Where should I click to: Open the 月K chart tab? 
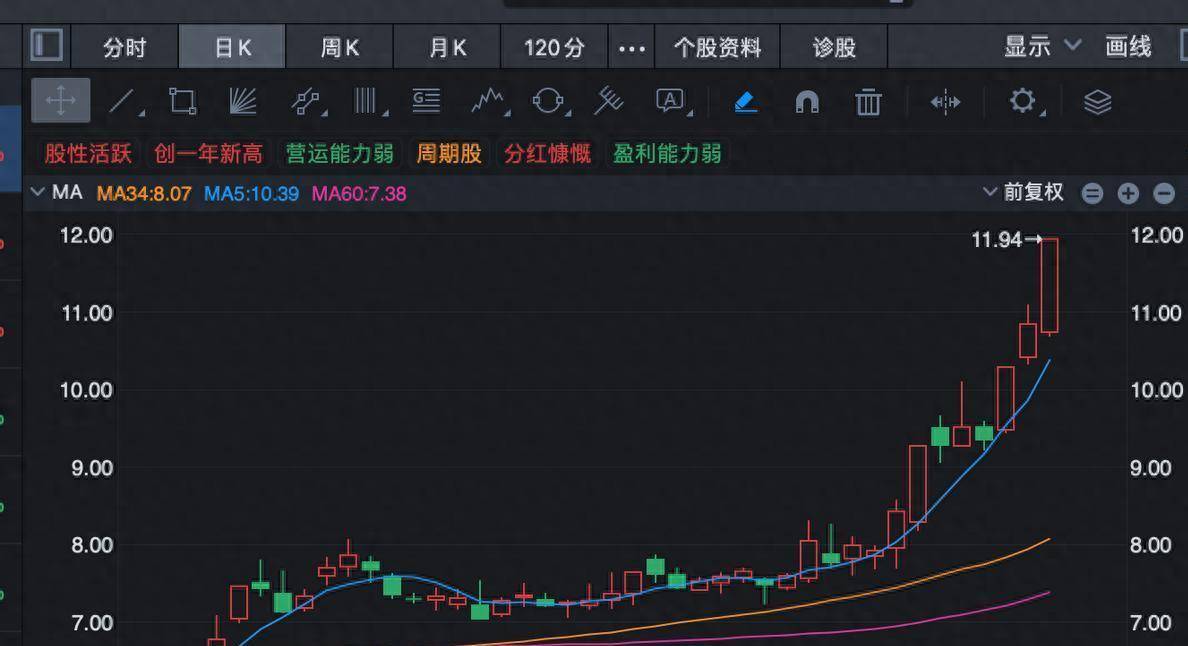447,48
